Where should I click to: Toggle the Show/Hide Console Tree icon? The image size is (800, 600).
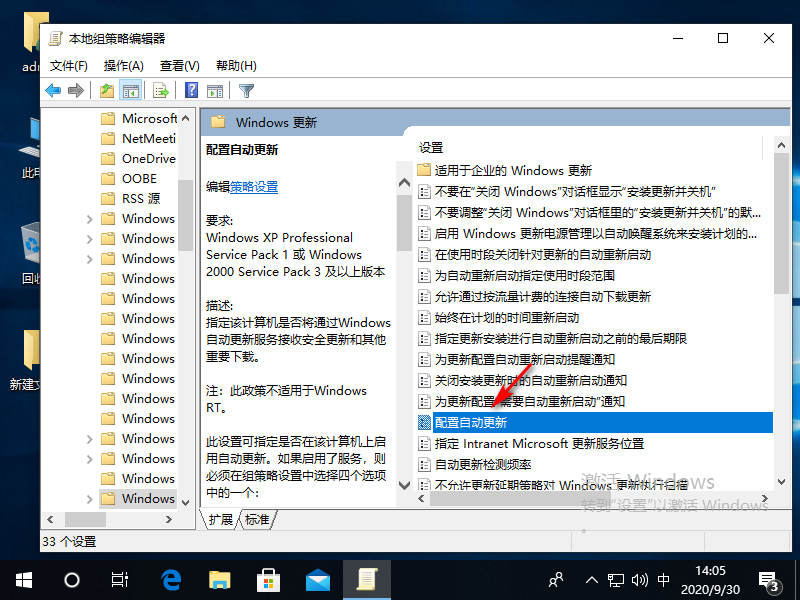pyautogui.click(x=130, y=91)
